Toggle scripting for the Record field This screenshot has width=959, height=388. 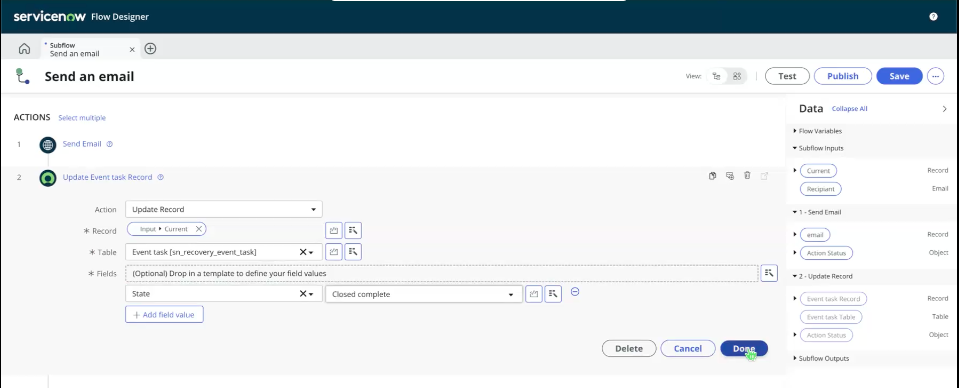point(333,231)
